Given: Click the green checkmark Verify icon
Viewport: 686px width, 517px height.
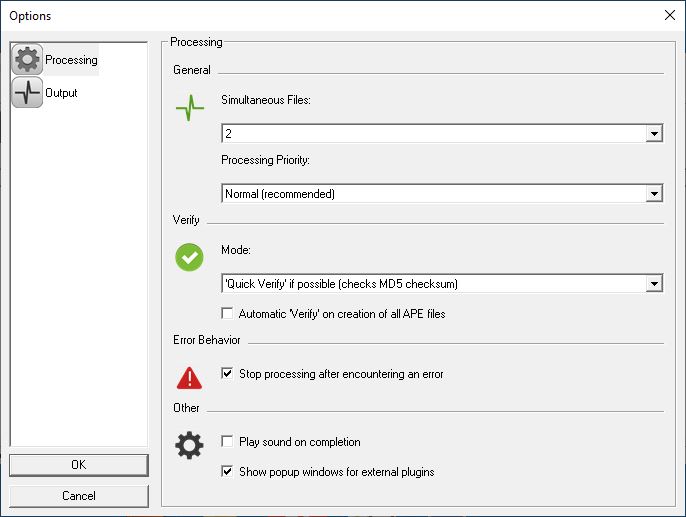Looking at the screenshot, I should click(x=189, y=257).
